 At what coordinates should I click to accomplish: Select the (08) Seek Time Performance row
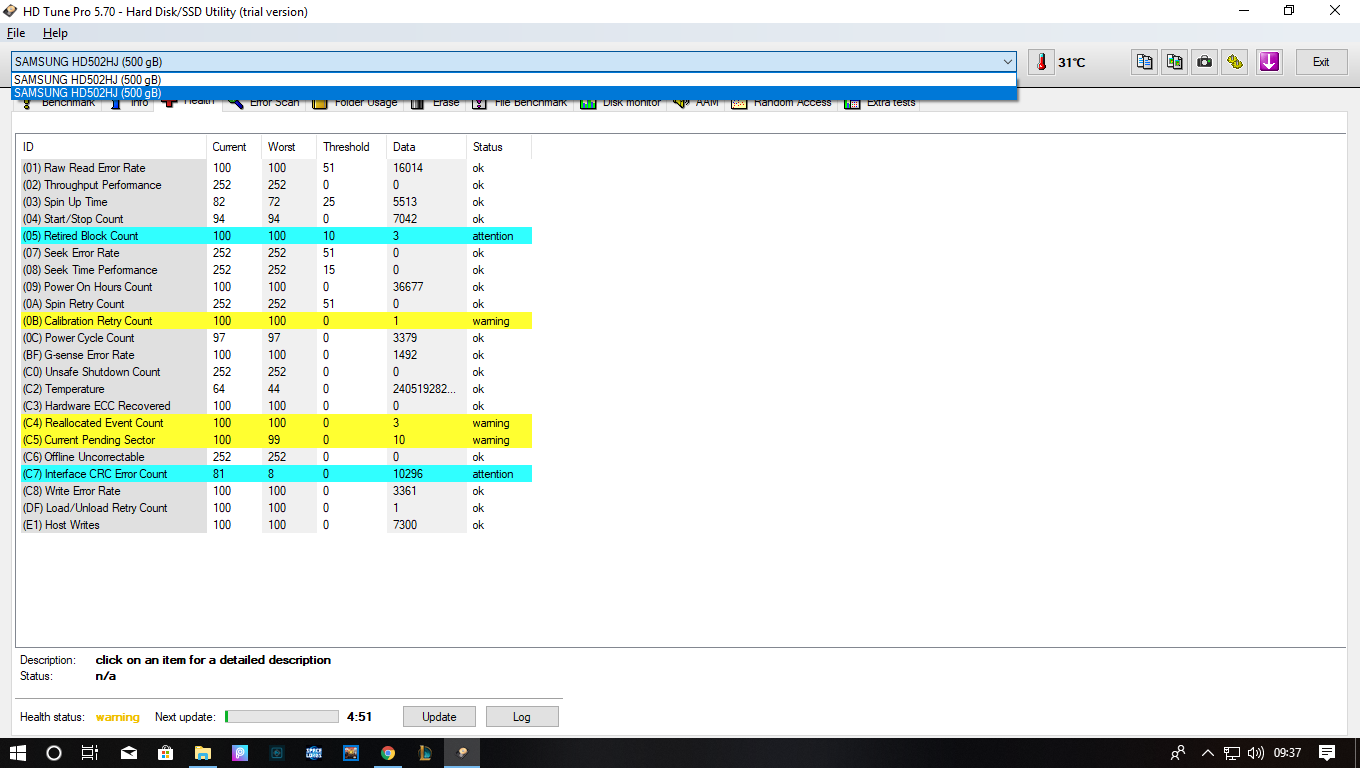tap(276, 270)
